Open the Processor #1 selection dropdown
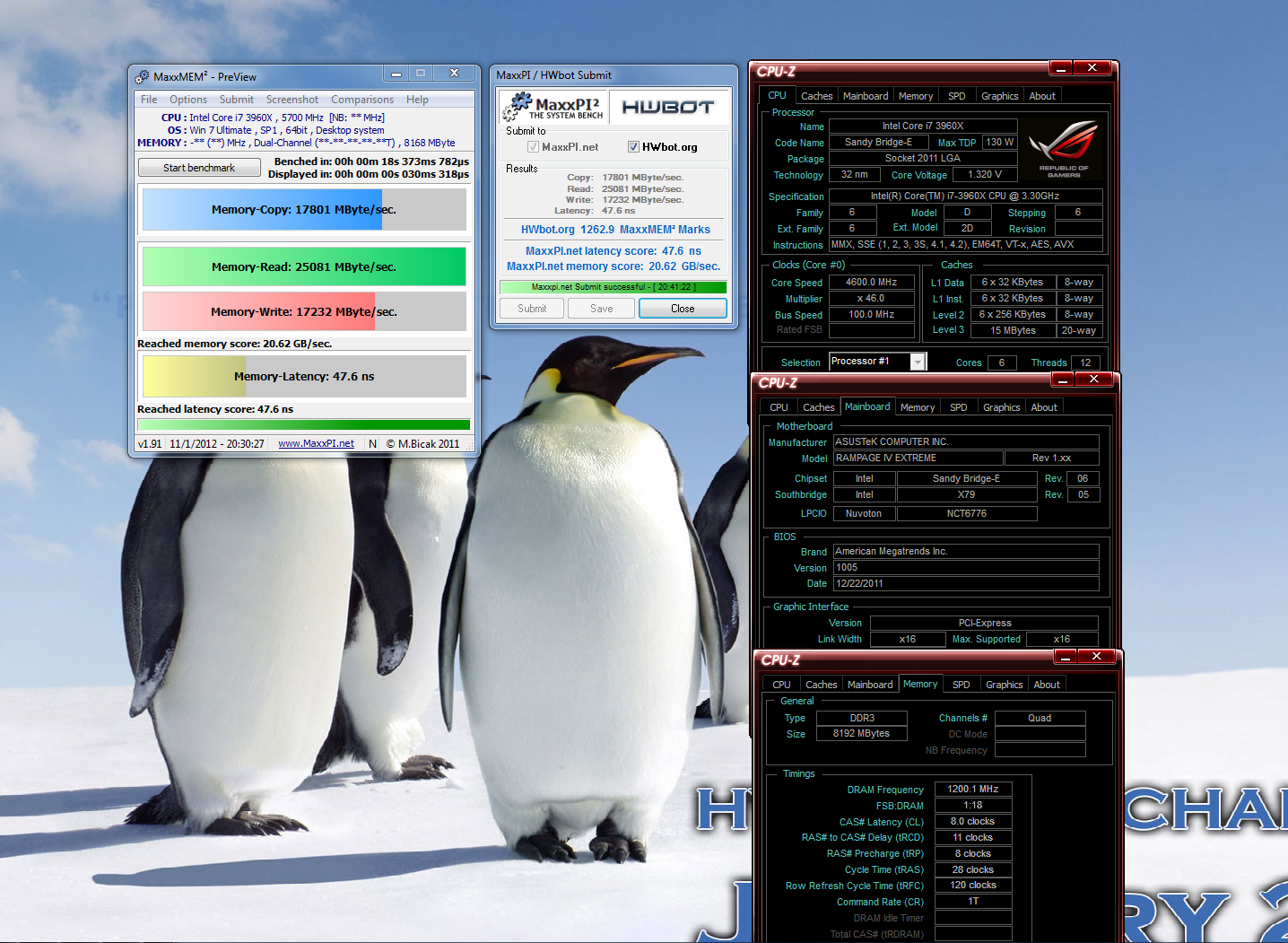Image resolution: width=1288 pixels, height=943 pixels. [918, 362]
